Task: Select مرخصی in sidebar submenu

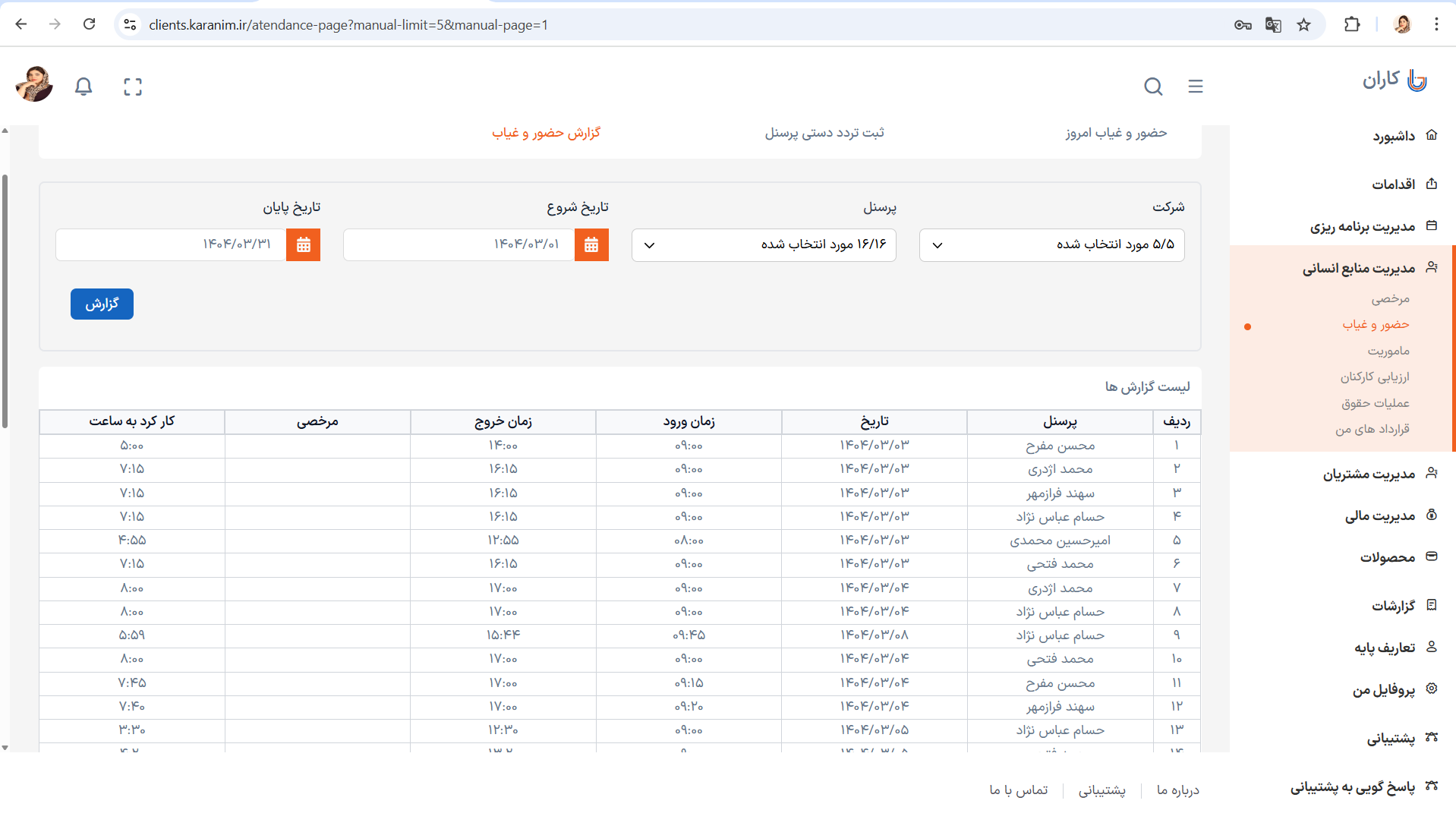Action: coord(1390,299)
